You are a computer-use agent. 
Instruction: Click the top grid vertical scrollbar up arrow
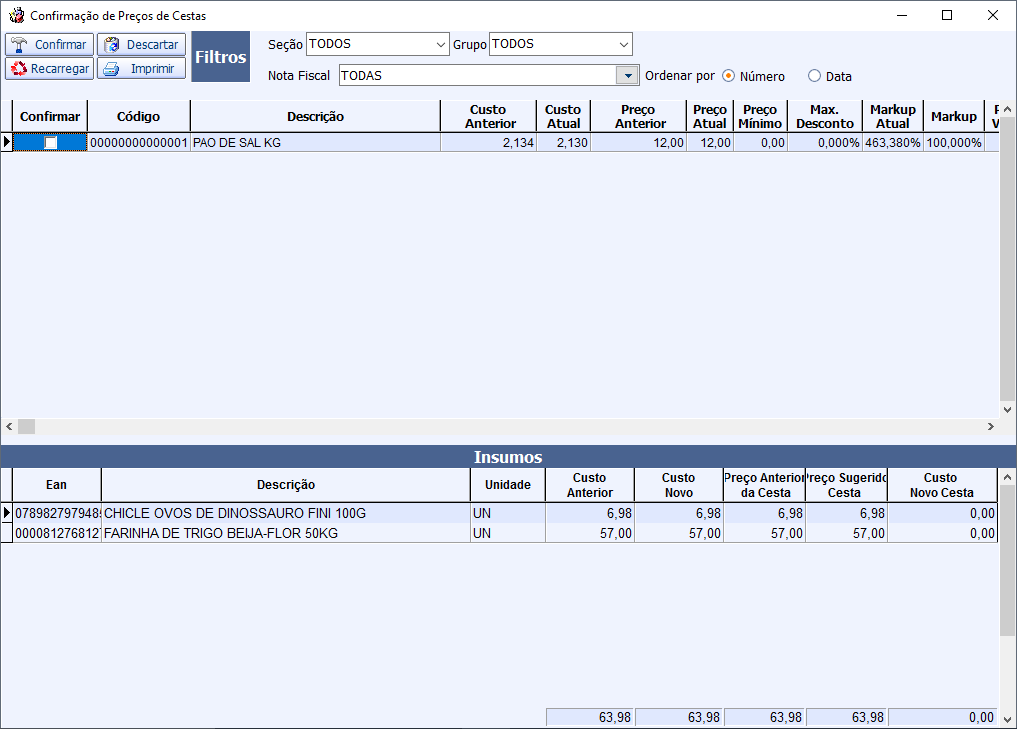coord(1007,110)
